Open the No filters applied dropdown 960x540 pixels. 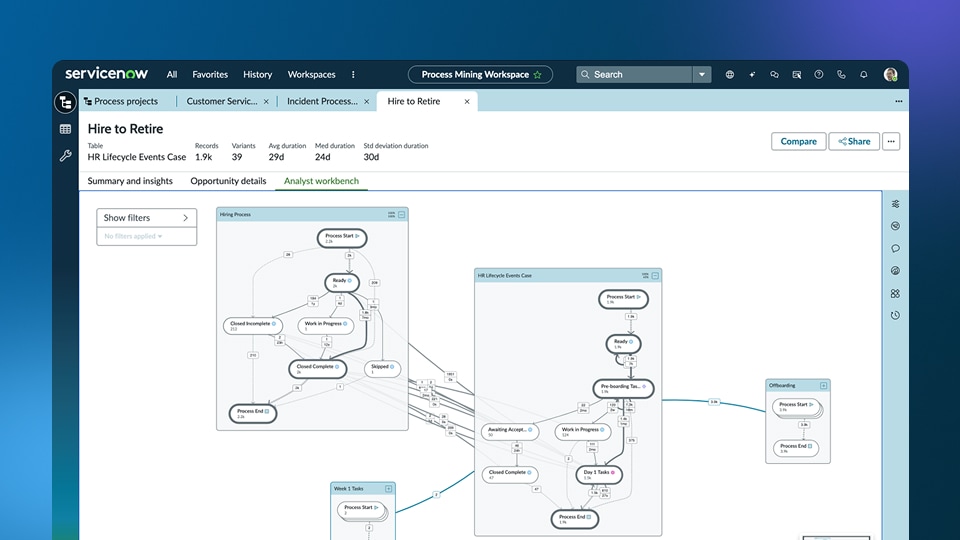133,236
